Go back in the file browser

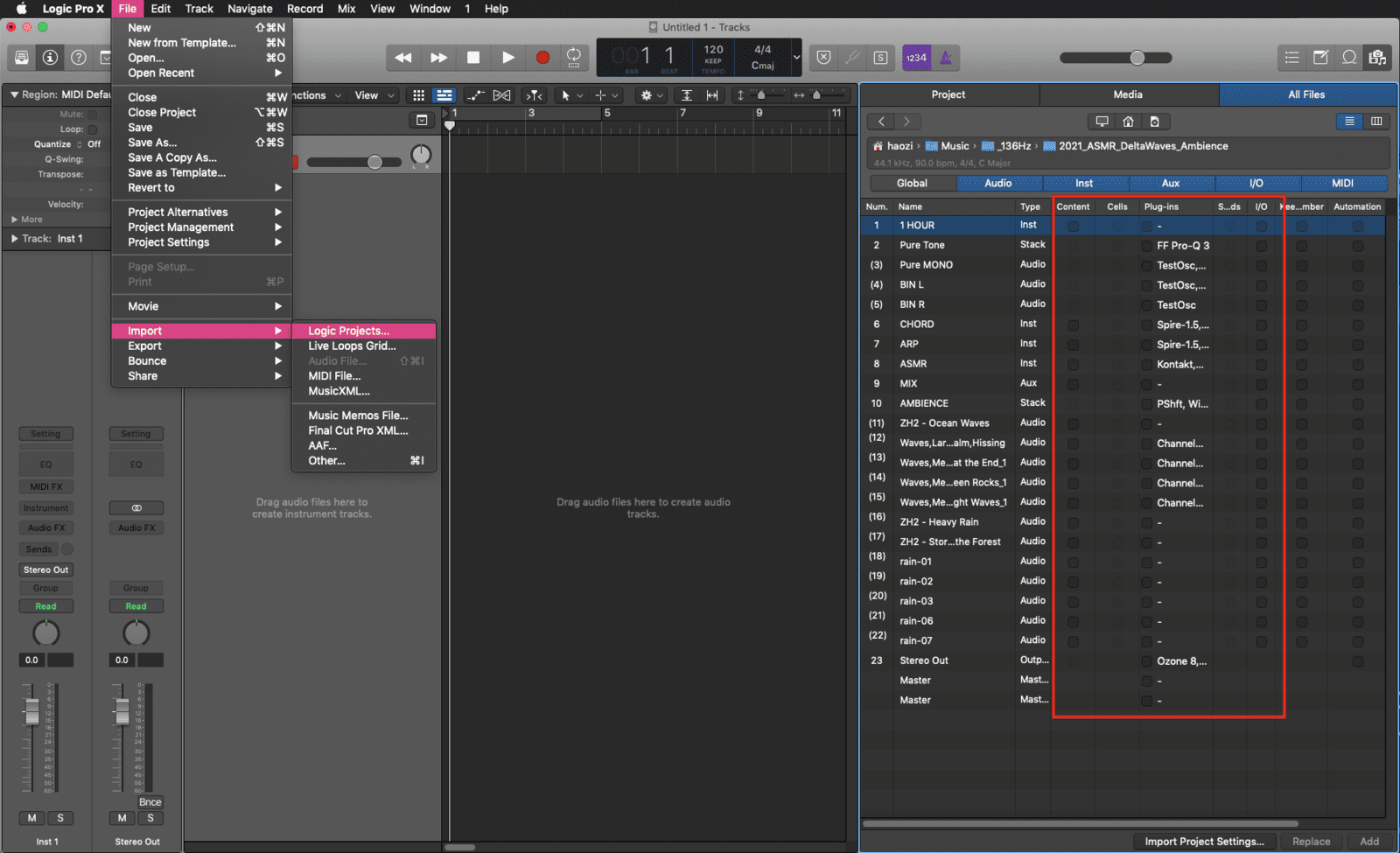[x=881, y=122]
